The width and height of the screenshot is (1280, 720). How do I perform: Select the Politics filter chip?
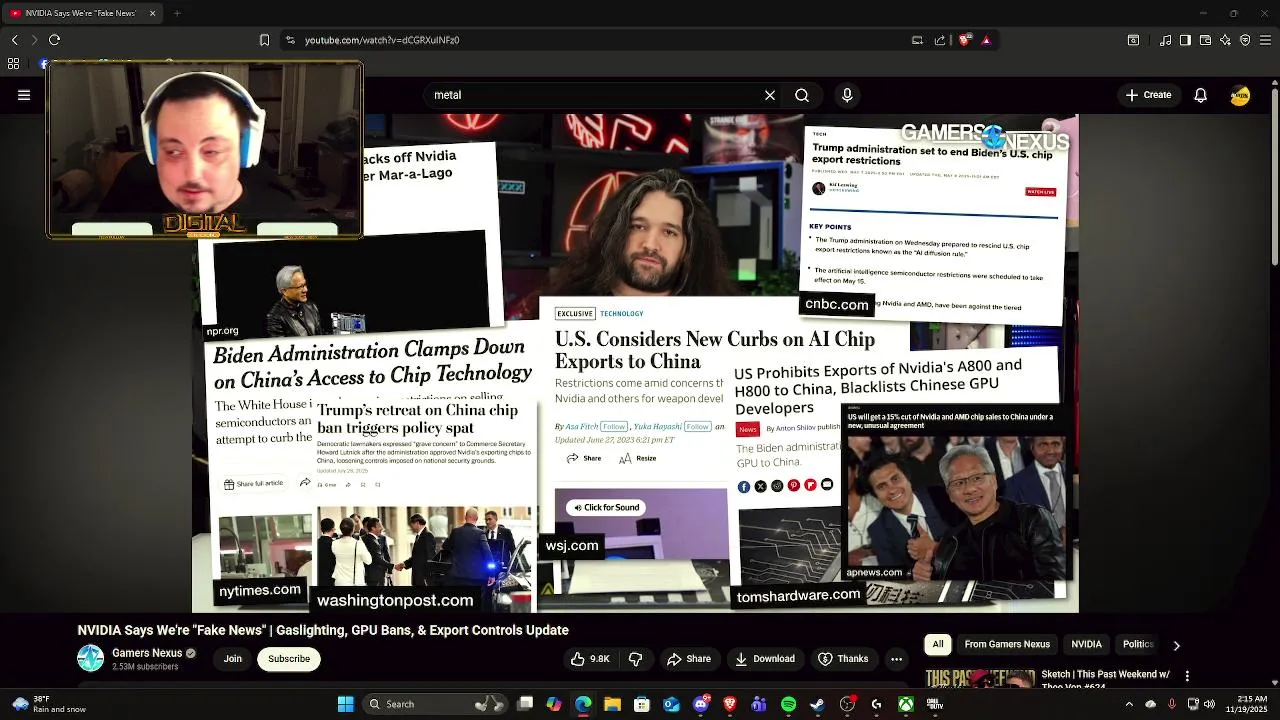(x=1138, y=645)
